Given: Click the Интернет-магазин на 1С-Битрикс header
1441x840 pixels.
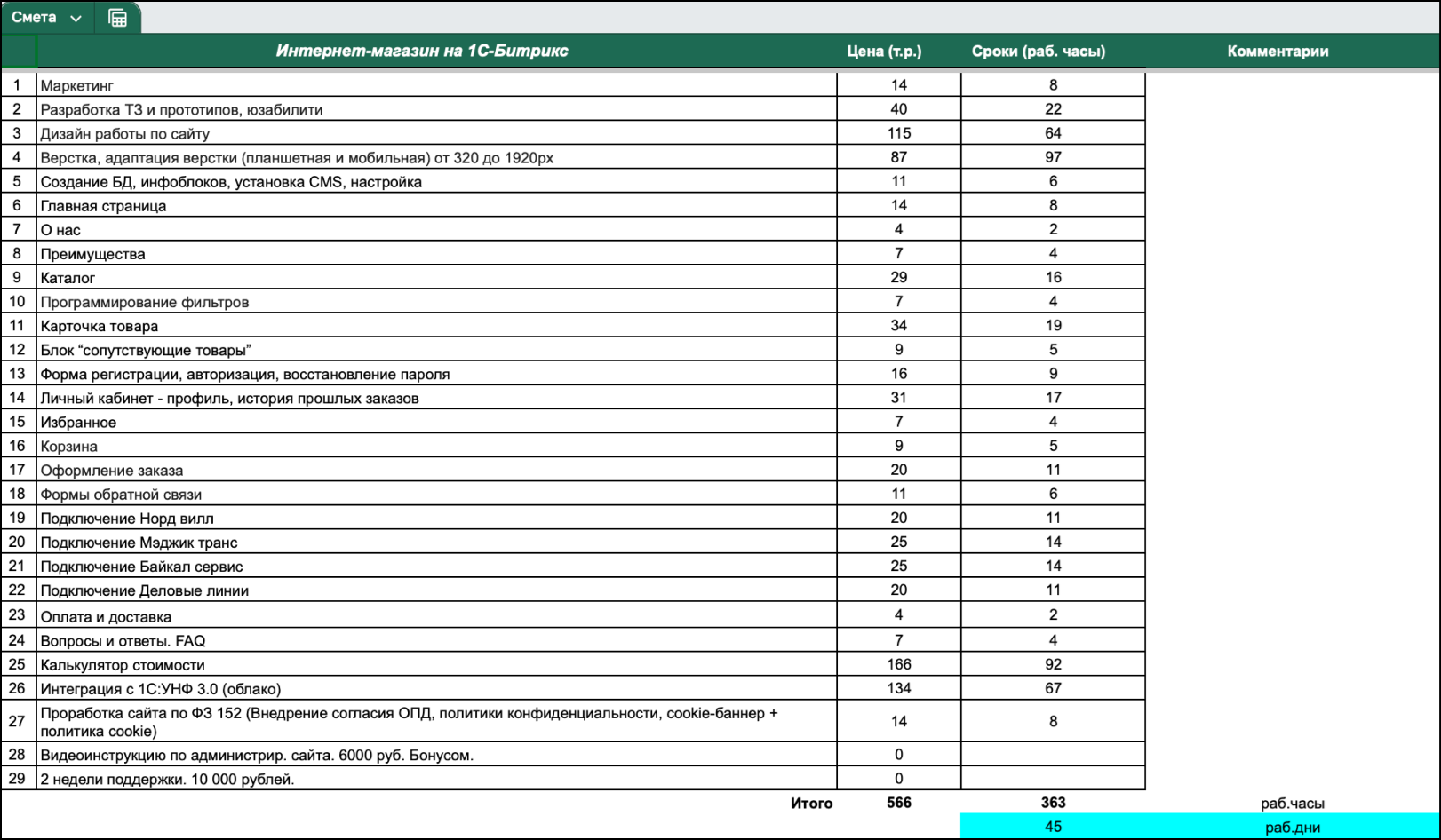Looking at the screenshot, I should point(421,52).
